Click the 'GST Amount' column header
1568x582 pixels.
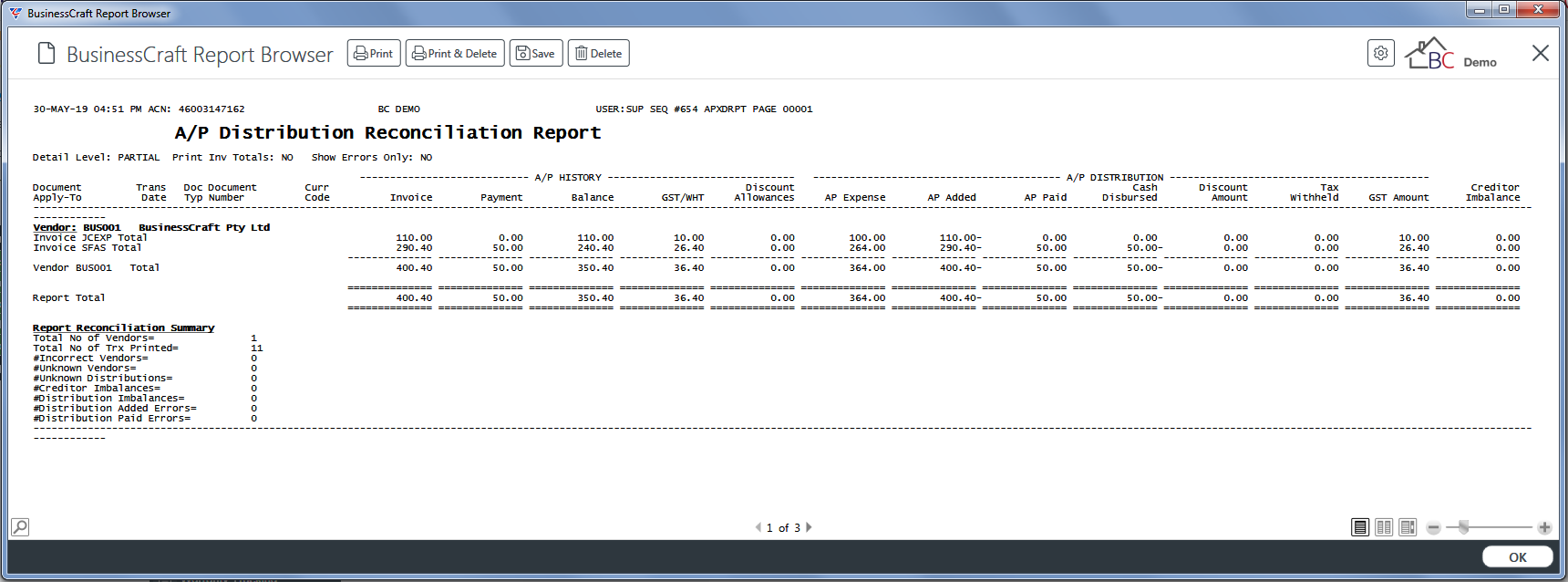pyautogui.click(x=1398, y=197)
